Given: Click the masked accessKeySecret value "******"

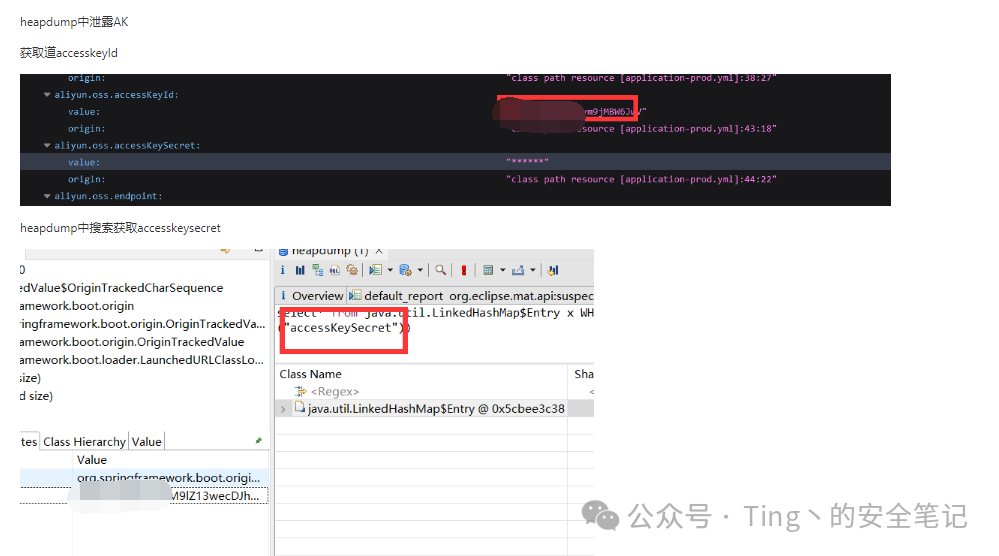Looking at the screenshot, I should coord(527,162).
